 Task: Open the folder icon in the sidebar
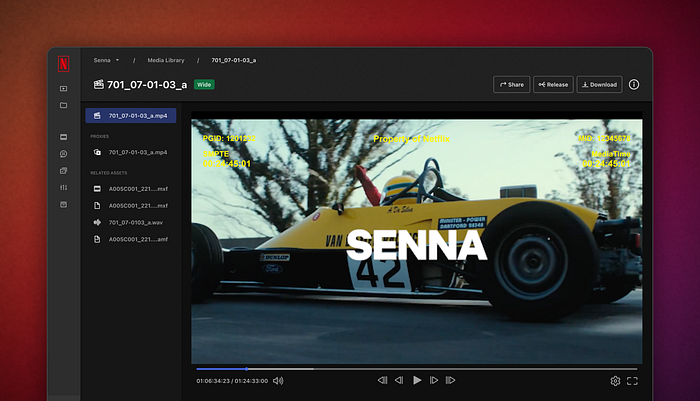[x=63, y=105]
